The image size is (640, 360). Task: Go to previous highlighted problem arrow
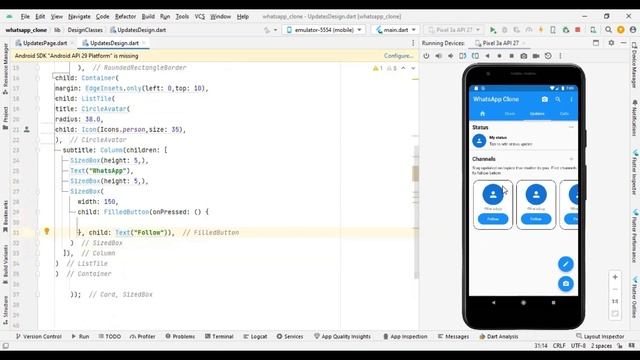pos(403,68)
